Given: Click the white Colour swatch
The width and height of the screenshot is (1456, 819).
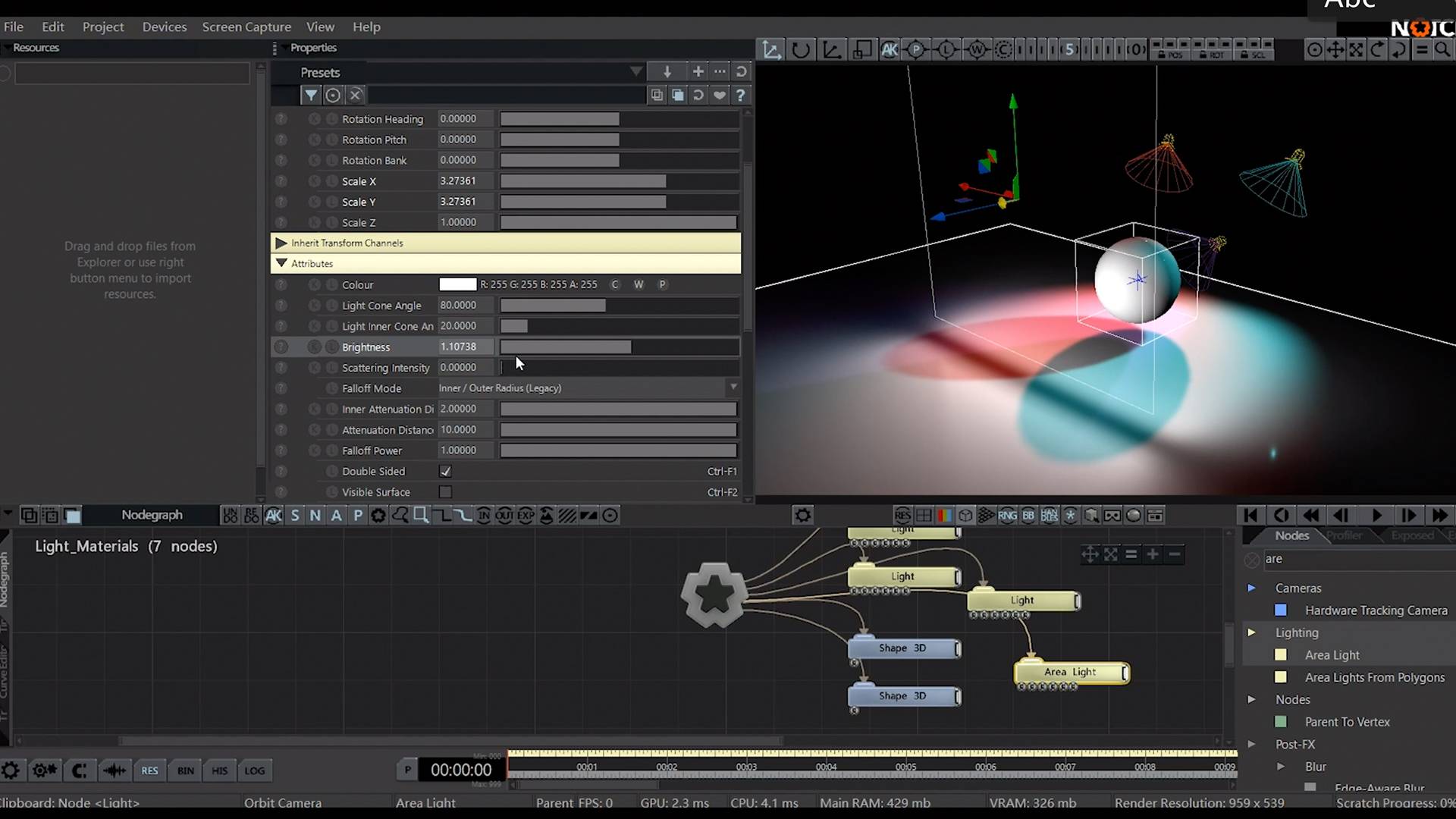Looking at the screenshot, I should tap(458, 285).
